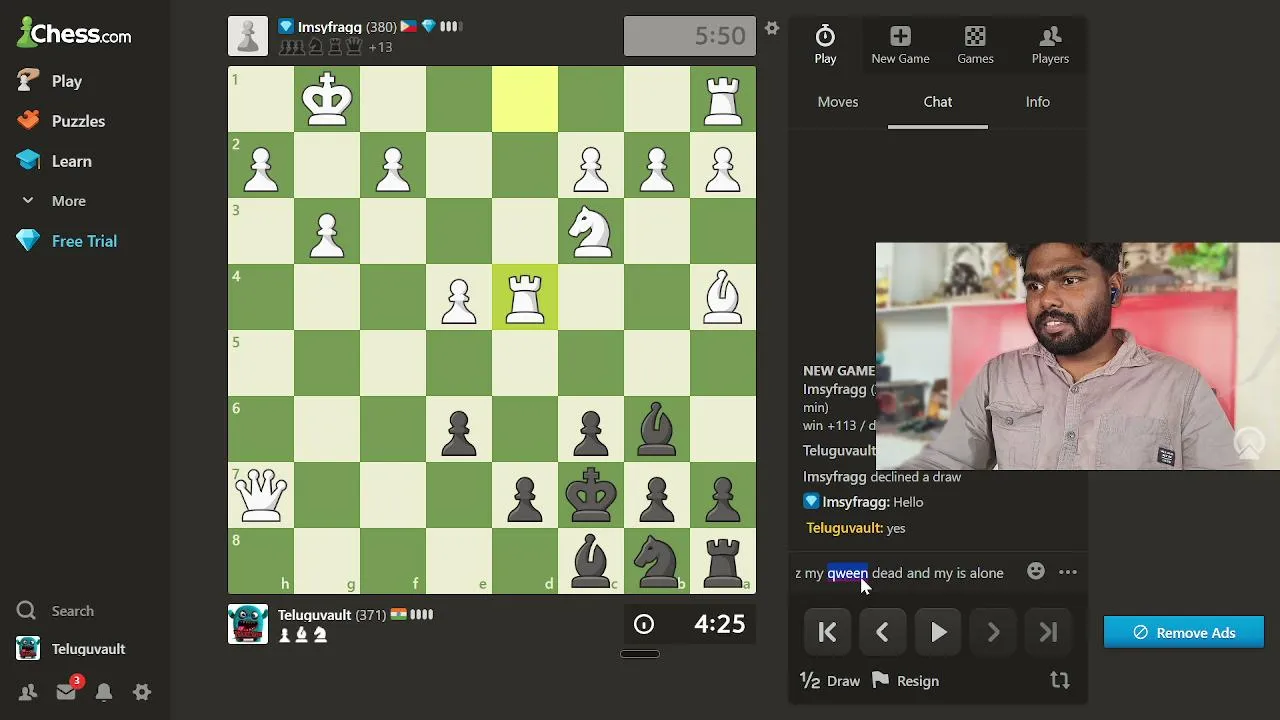Select the black pawn on e6
The image size is (1280, 720).
[459, 429]
